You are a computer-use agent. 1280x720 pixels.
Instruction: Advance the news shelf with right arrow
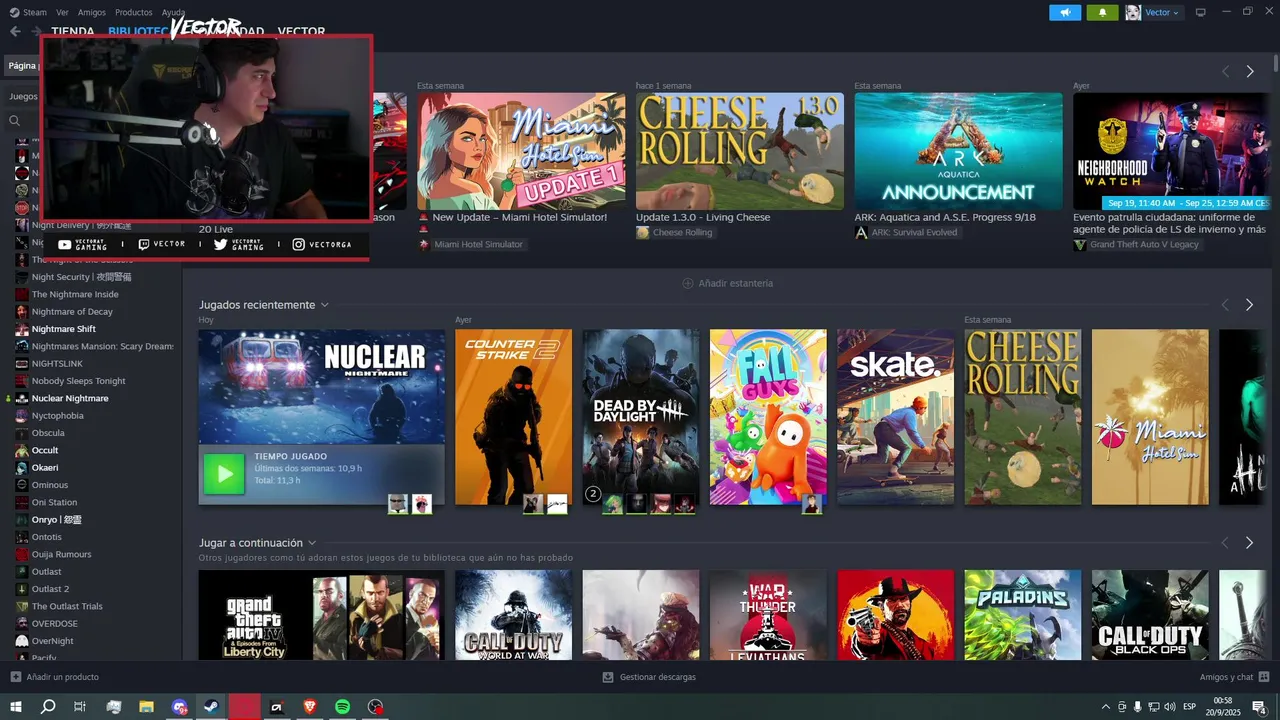[1249, 71]
